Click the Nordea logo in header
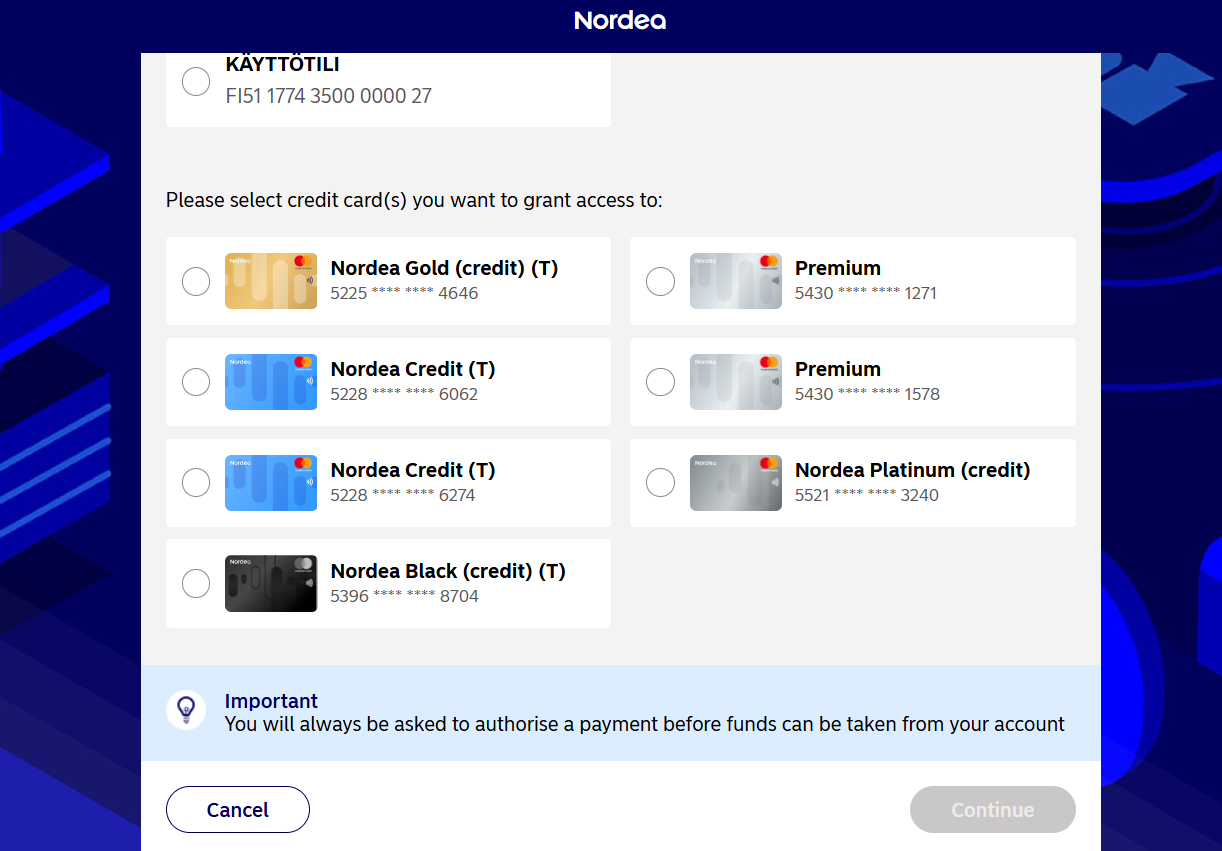1222x851 pixels. point(620,20)
